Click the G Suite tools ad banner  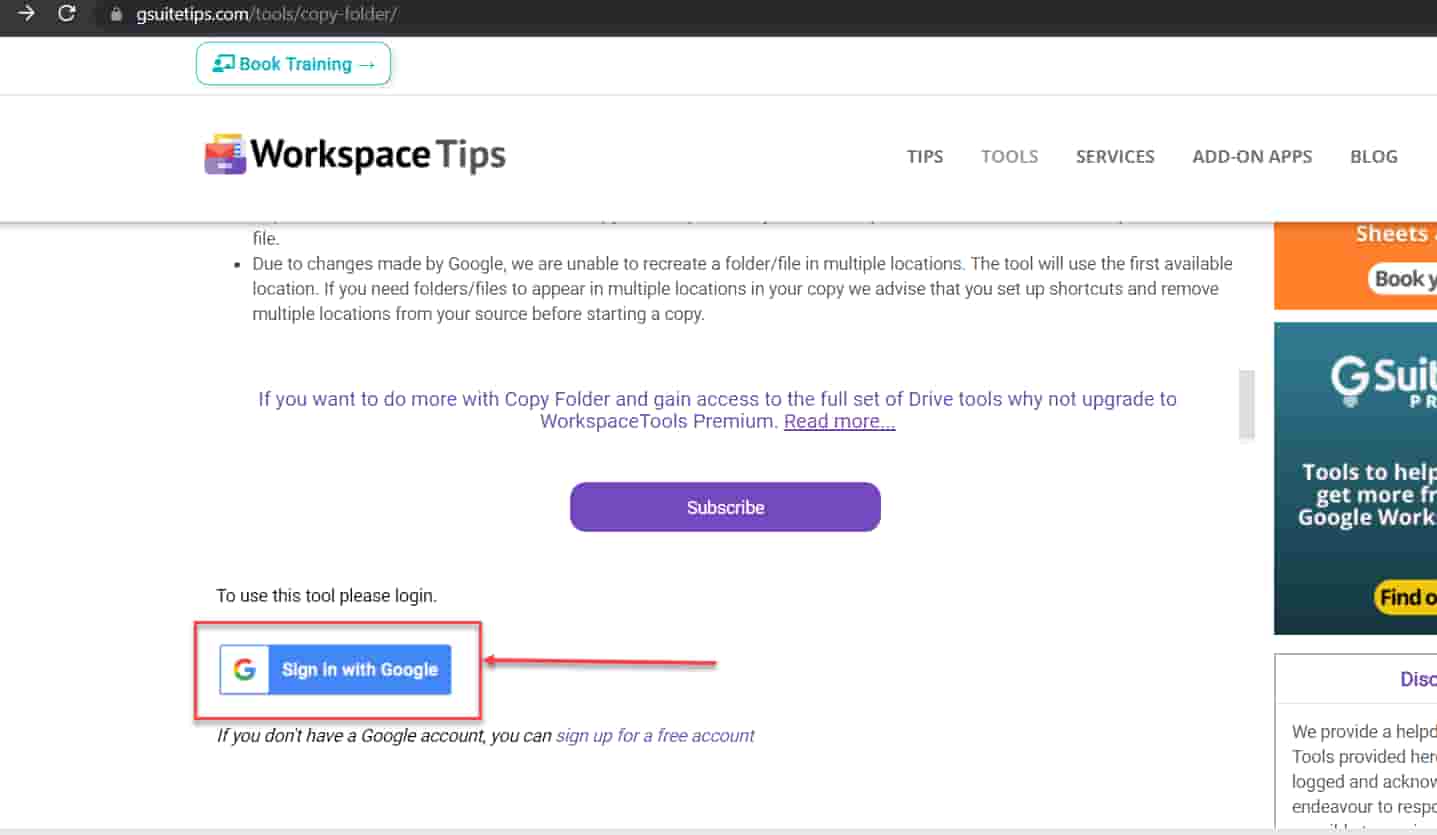click(1355, 478)
